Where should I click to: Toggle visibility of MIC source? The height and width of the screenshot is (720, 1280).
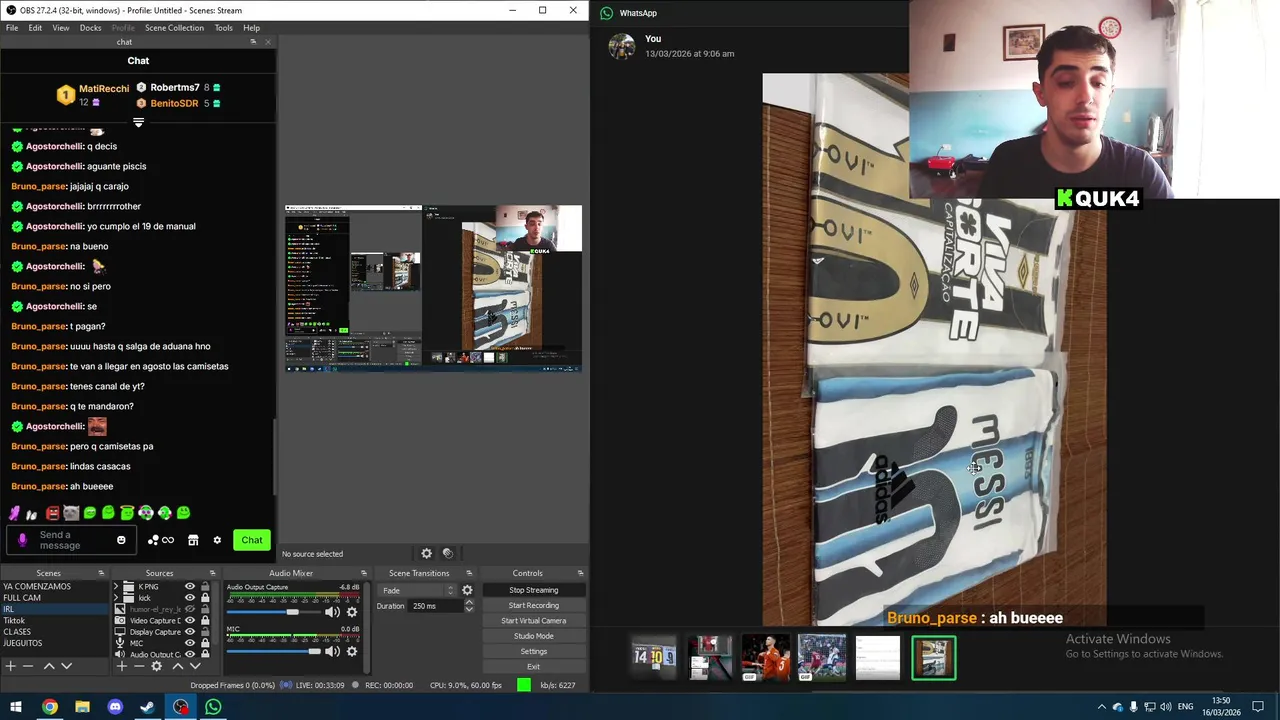189,643
